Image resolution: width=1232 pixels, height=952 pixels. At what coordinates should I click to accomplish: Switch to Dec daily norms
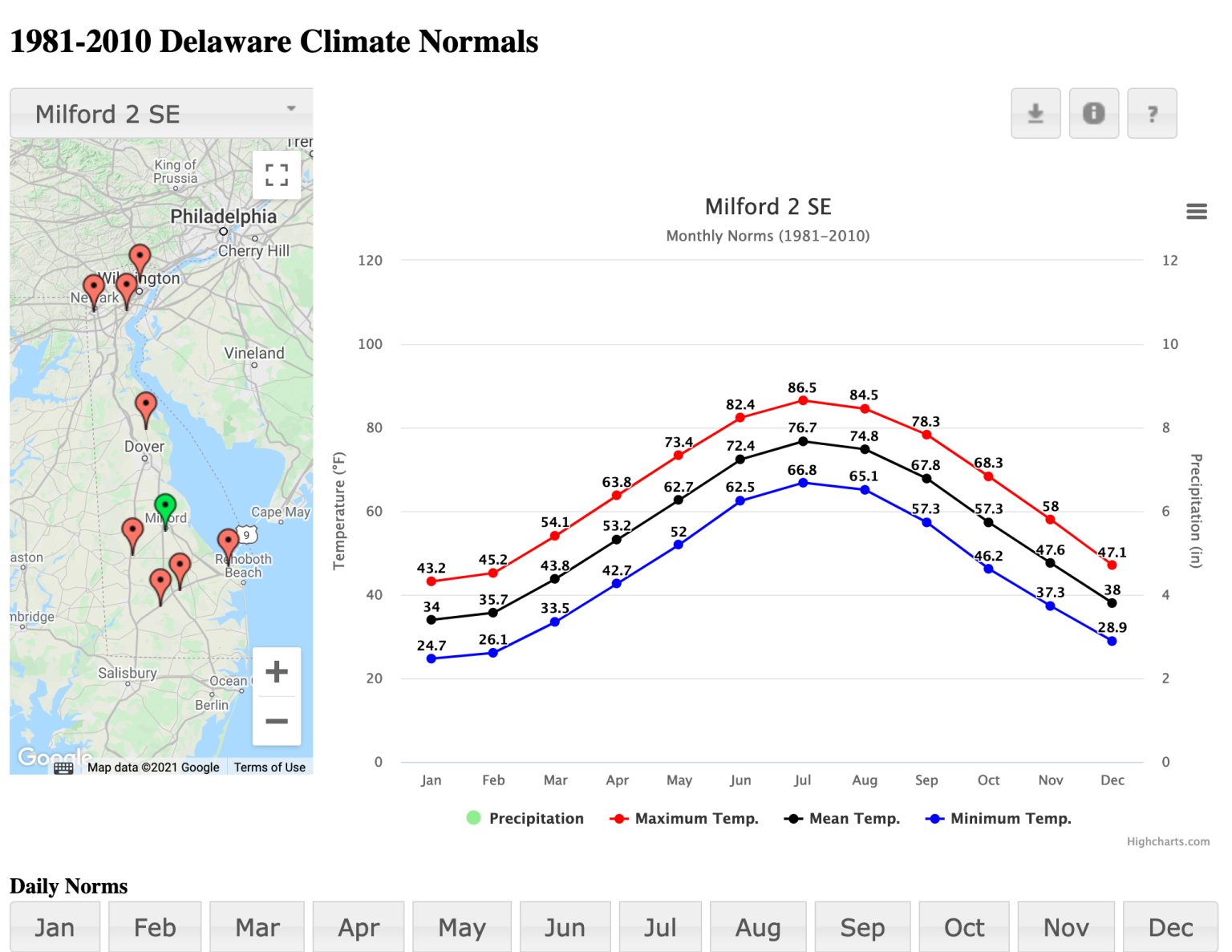(1169, 926)
